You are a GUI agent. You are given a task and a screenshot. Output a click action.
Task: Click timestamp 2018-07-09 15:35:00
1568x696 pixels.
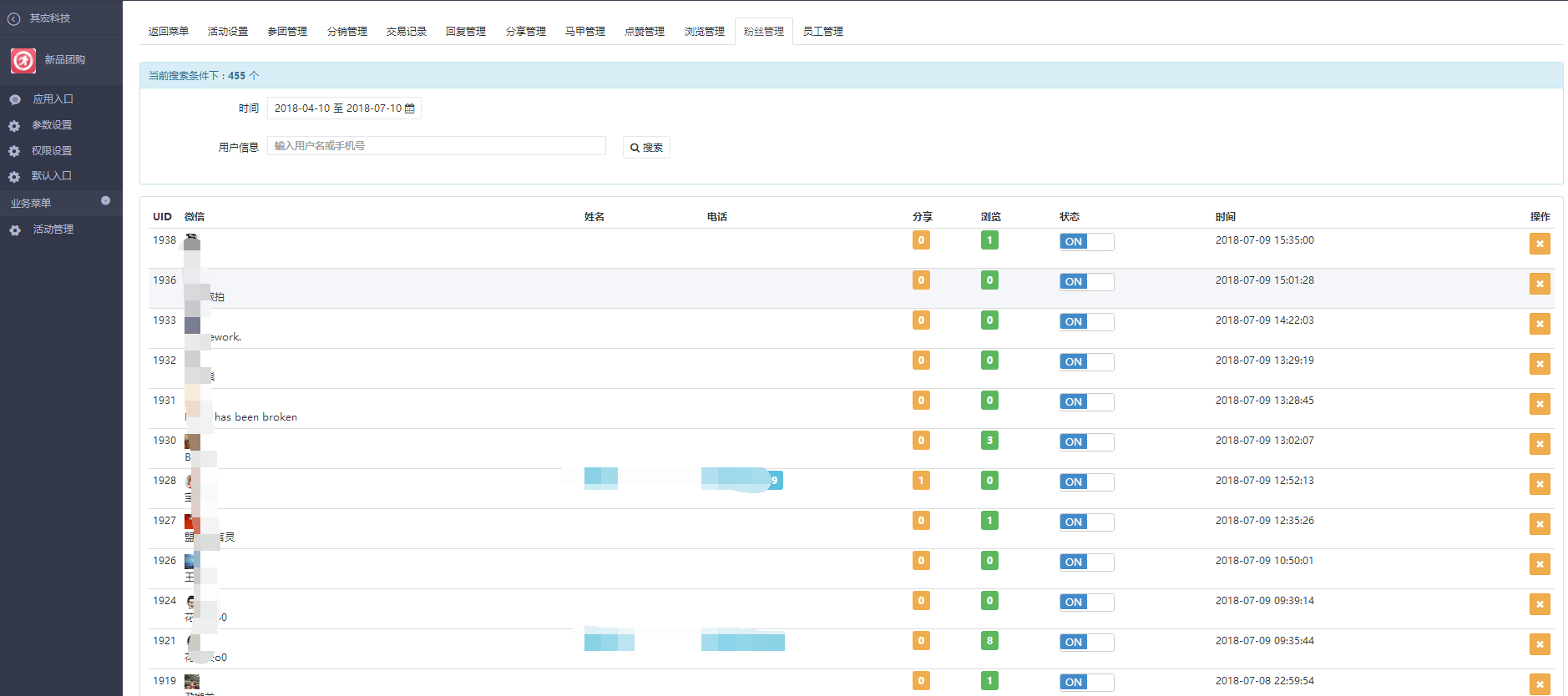[x=1265, y=240]
